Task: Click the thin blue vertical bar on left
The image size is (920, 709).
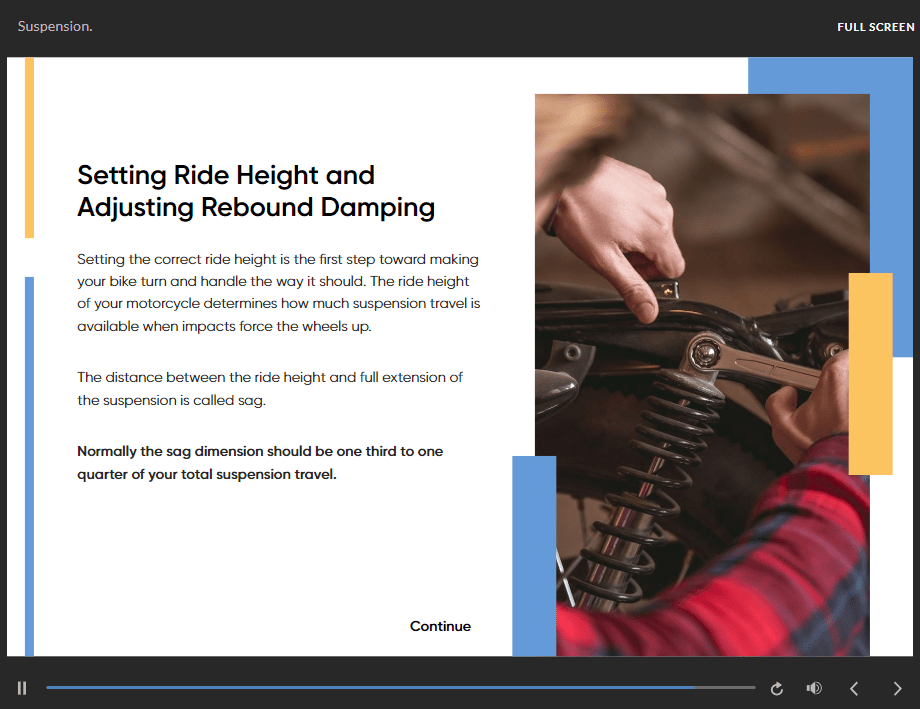Action: 29,467
